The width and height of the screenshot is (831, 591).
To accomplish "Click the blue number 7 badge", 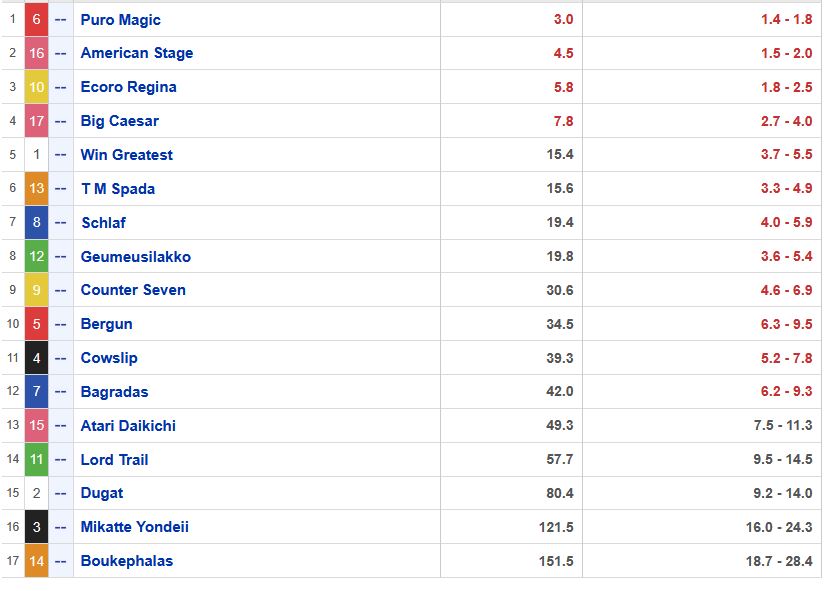I will click(x=37, y=392).
